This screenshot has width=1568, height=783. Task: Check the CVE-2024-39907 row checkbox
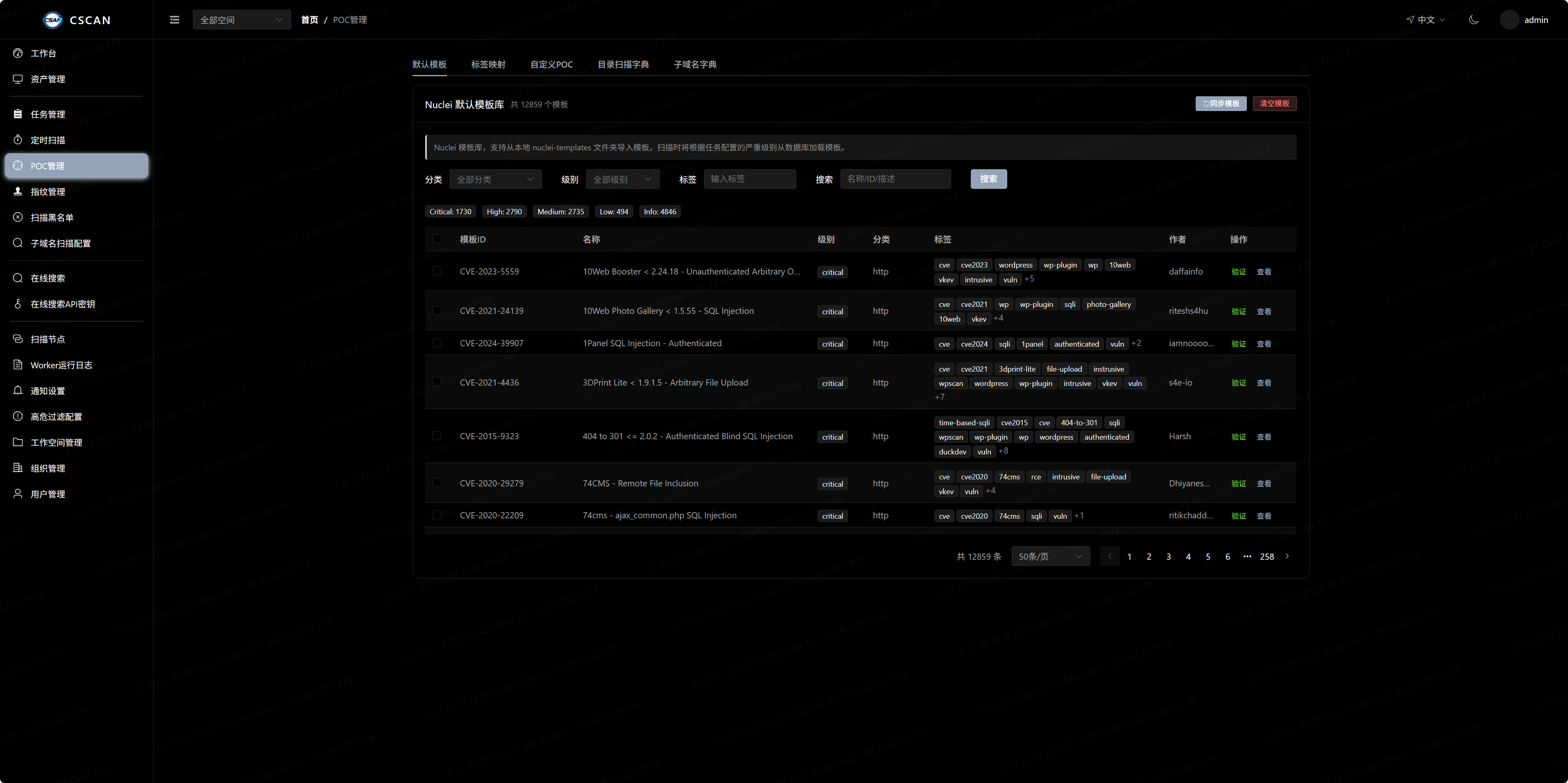(x=436, y=343)
